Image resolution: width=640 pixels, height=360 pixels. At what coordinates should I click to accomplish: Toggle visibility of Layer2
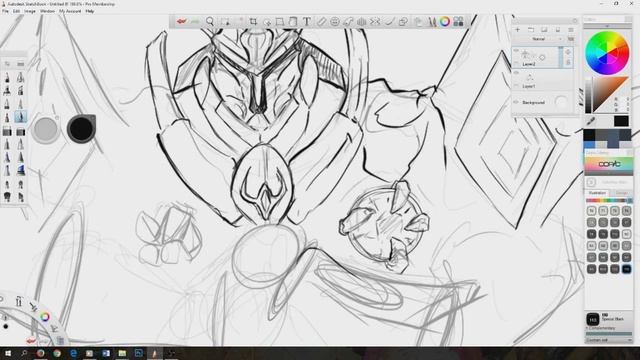click(x=516, y=51)
